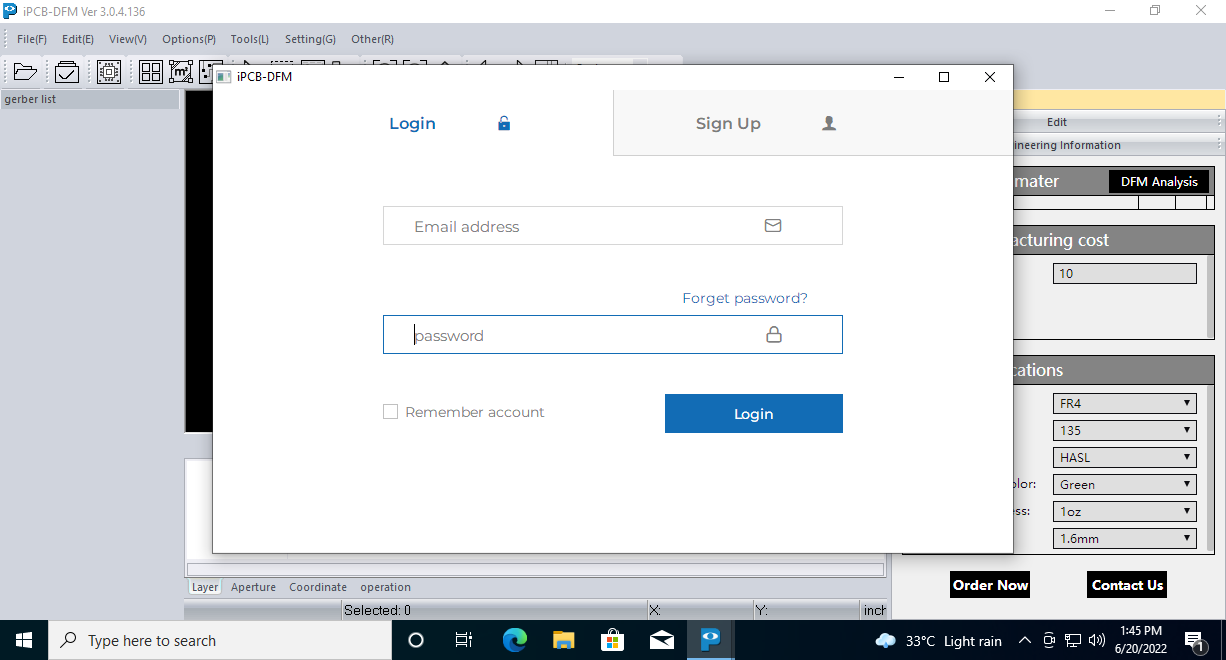Viewport: 1226px width, 660px height.
Task: Click the envelope icon in the email field
Action: tap(773, 226)
